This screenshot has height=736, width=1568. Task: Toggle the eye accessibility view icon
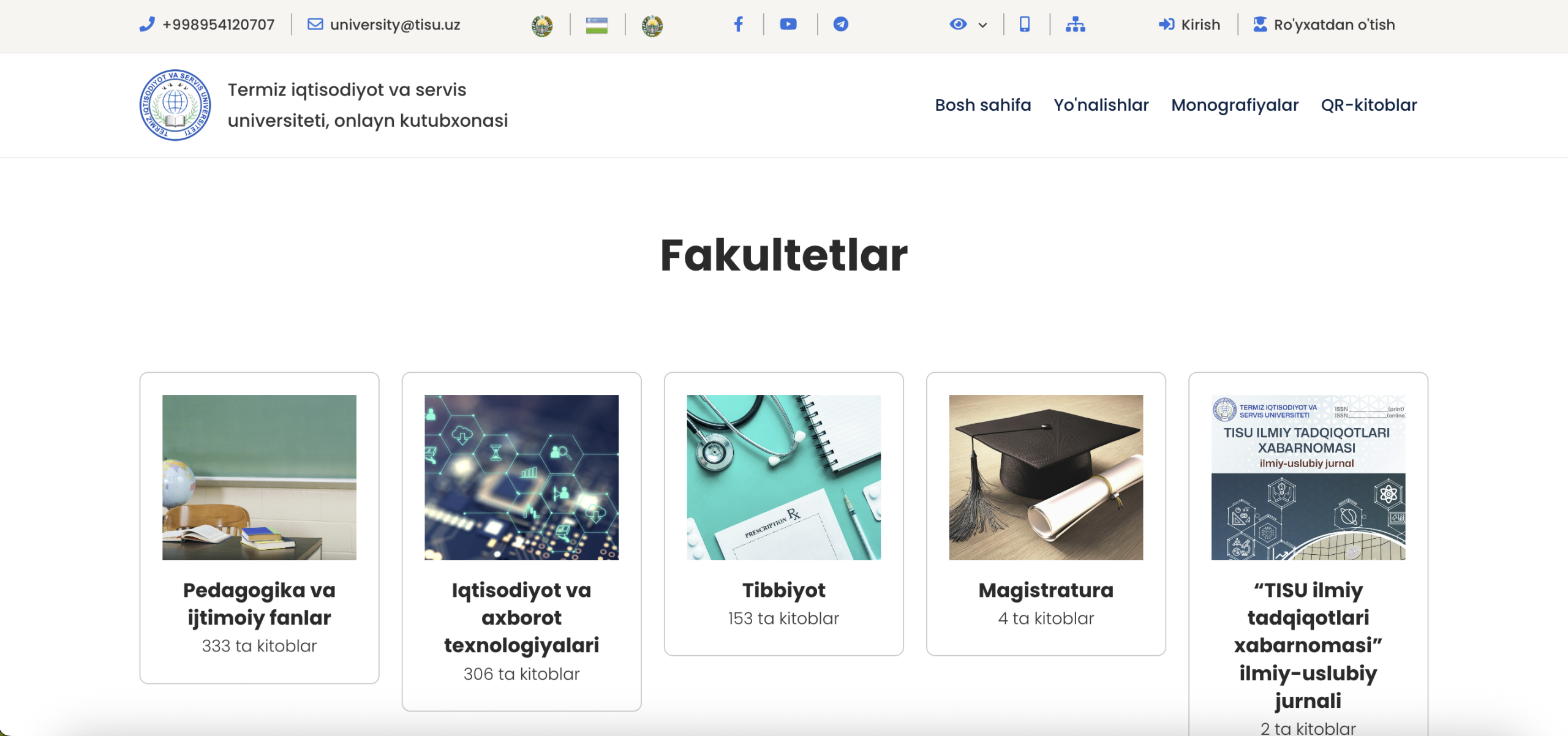(958, 24)
